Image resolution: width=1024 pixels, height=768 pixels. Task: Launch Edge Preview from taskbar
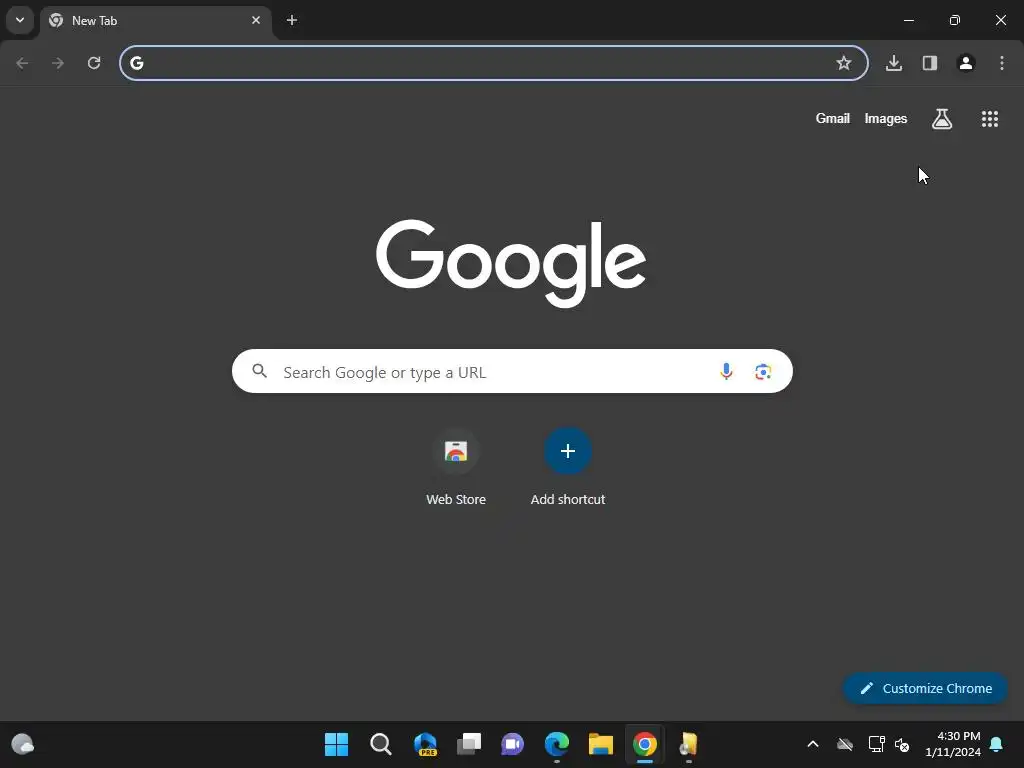[x=425, y=744]
